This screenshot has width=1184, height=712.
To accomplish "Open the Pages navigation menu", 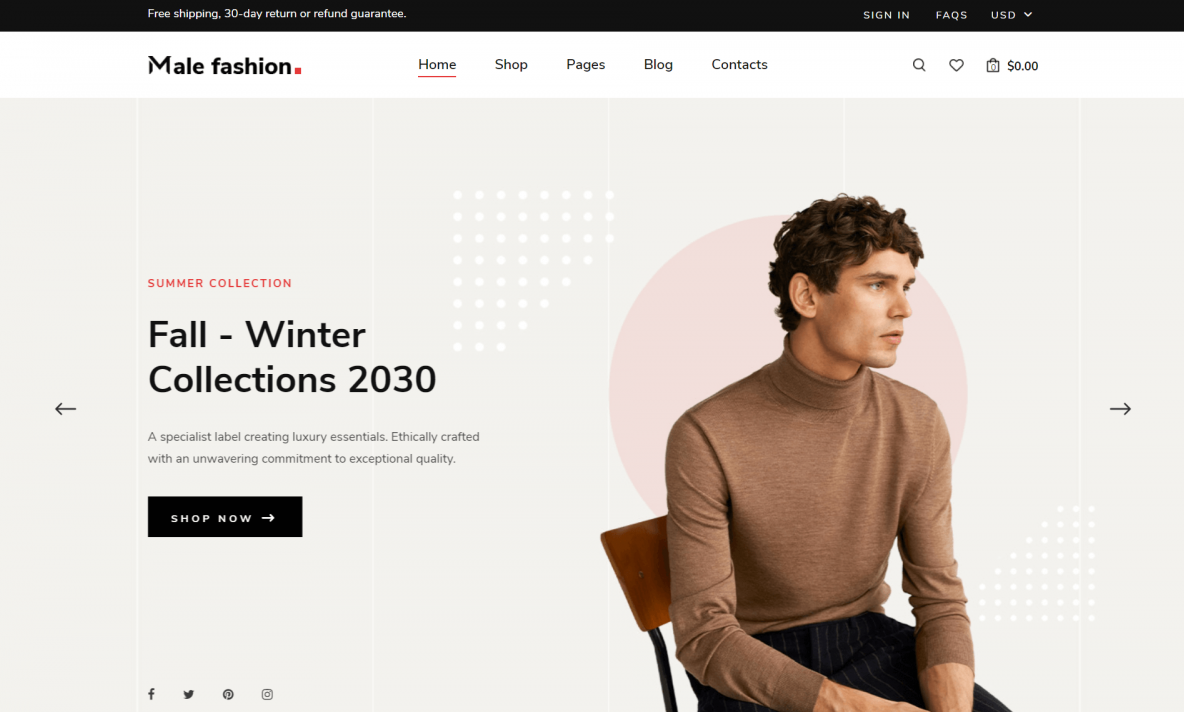I will [585, 65].
